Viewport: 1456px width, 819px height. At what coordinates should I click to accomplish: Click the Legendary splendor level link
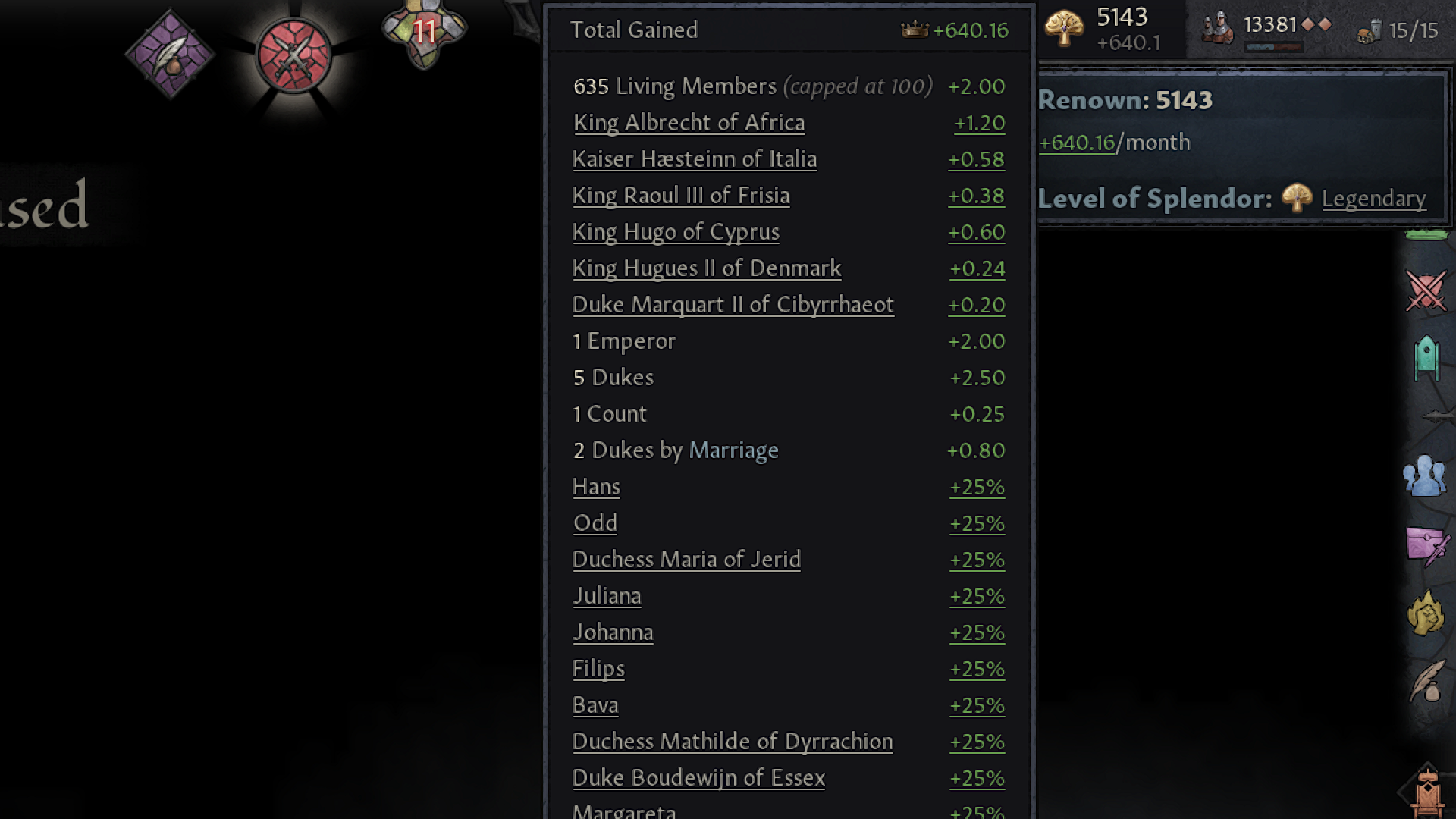[1373, 199]
